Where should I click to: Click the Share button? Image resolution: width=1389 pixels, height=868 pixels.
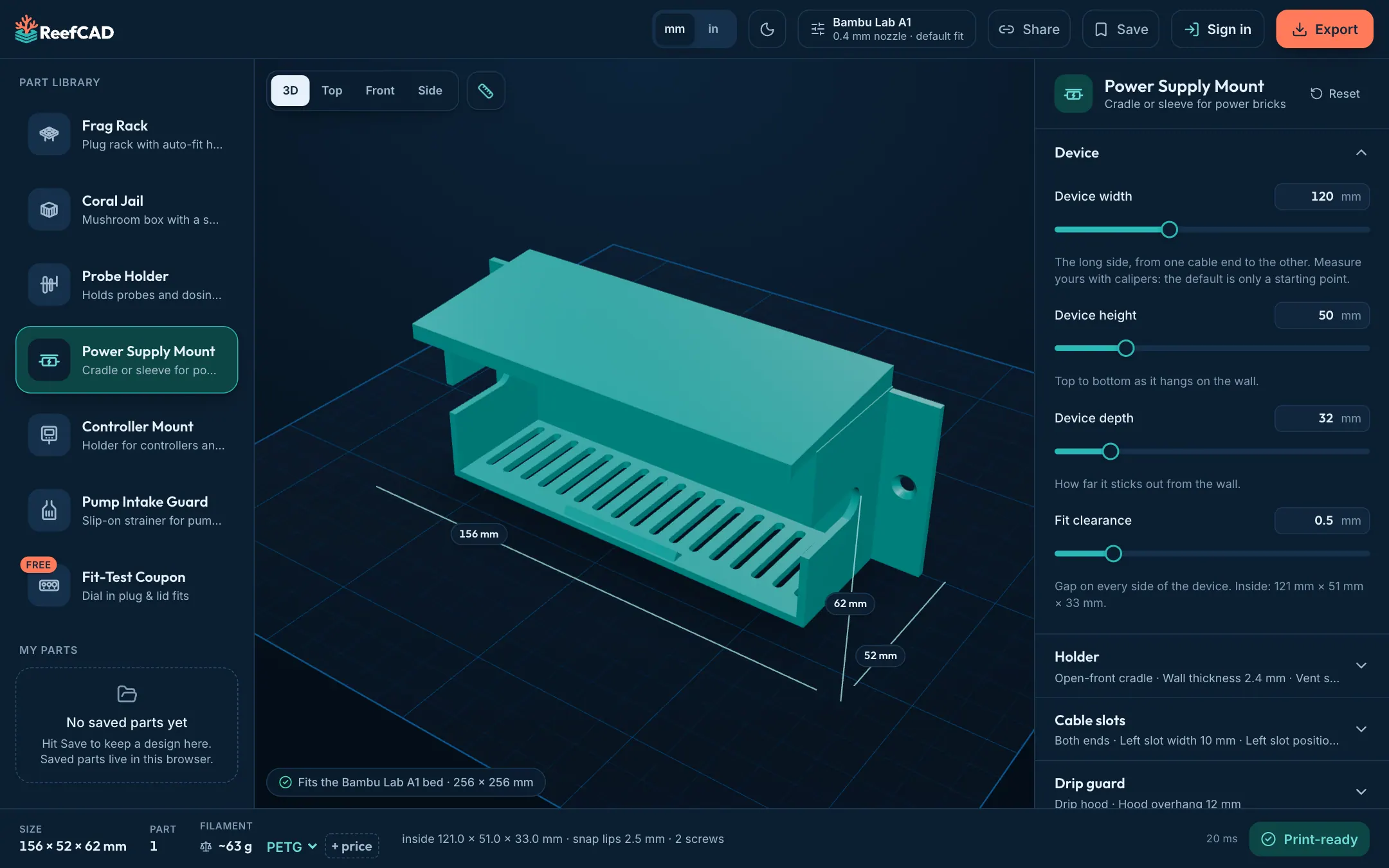coord(1029,29)
